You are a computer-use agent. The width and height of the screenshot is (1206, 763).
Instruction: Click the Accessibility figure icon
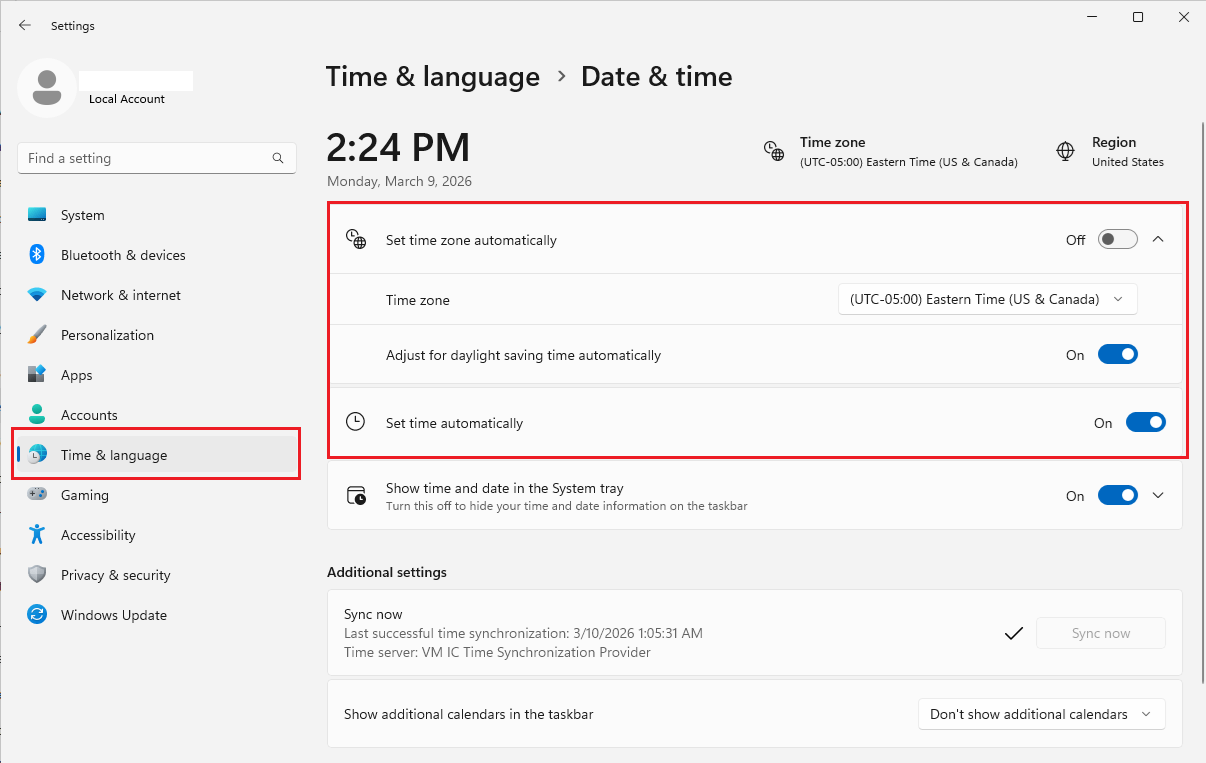coord(37,535)
